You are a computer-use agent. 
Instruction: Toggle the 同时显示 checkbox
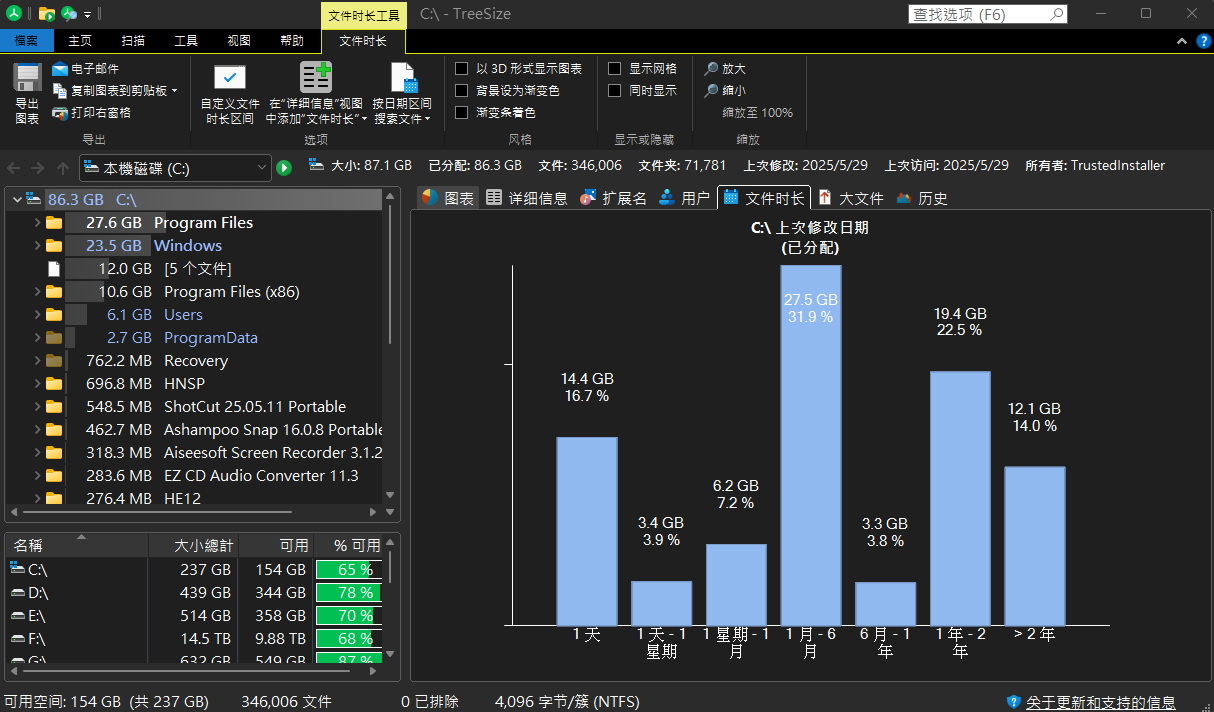[x=615, y=90]
